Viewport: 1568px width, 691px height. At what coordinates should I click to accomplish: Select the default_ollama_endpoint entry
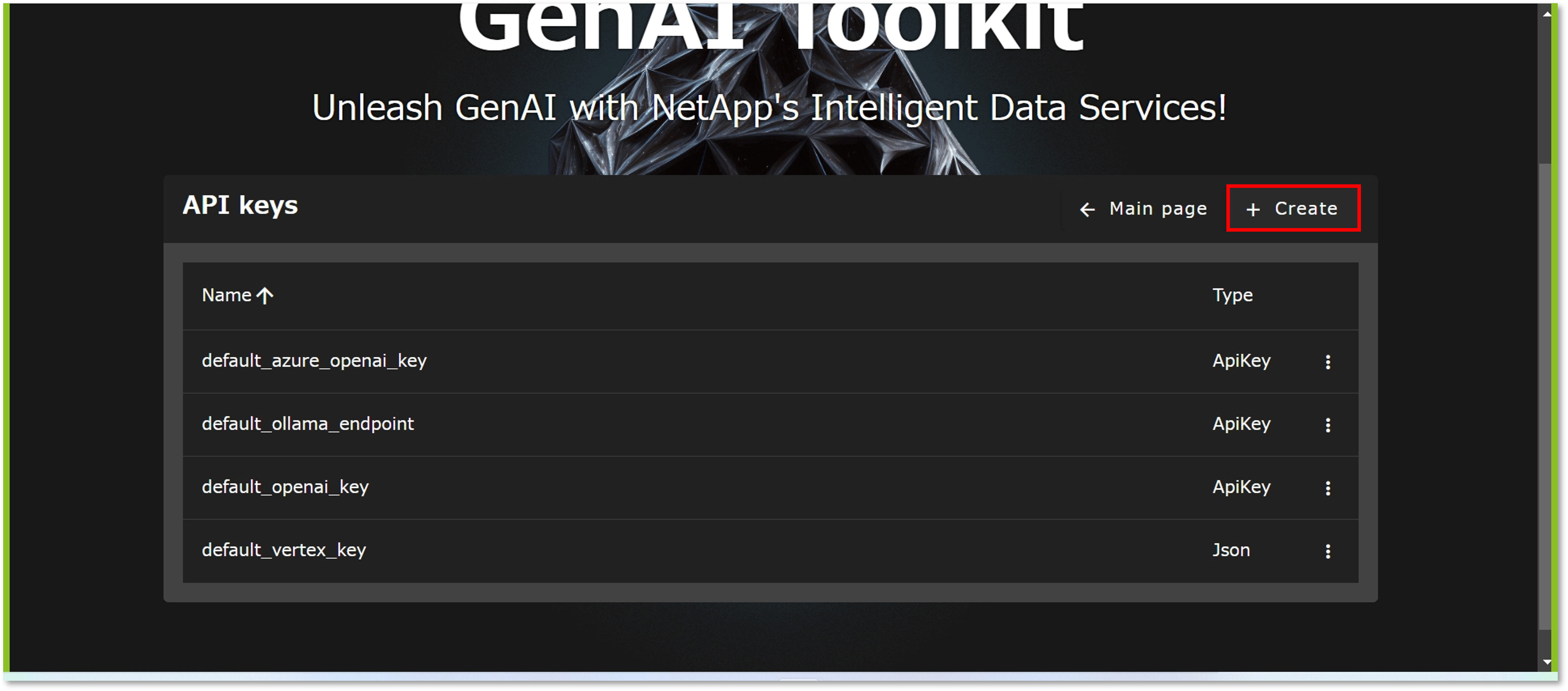point(307,424)
